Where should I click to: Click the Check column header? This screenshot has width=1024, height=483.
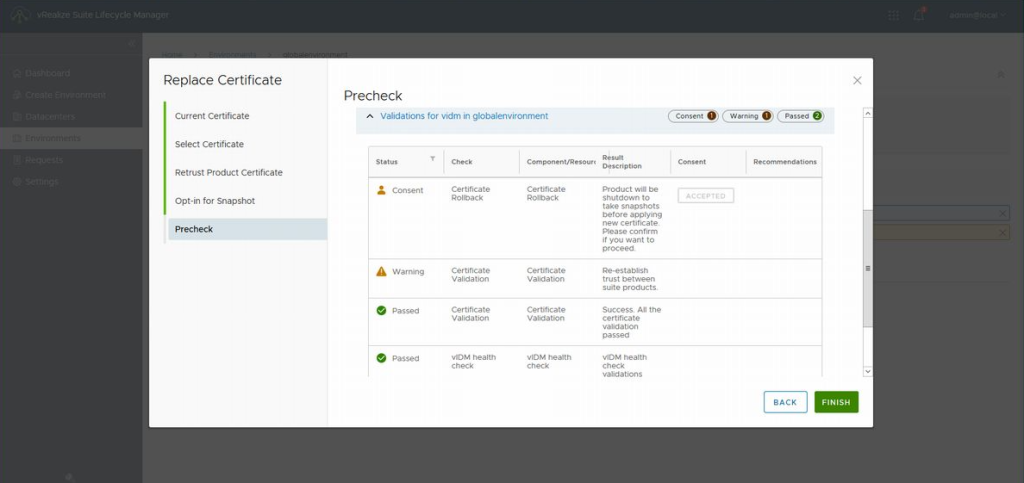[462, 162]
